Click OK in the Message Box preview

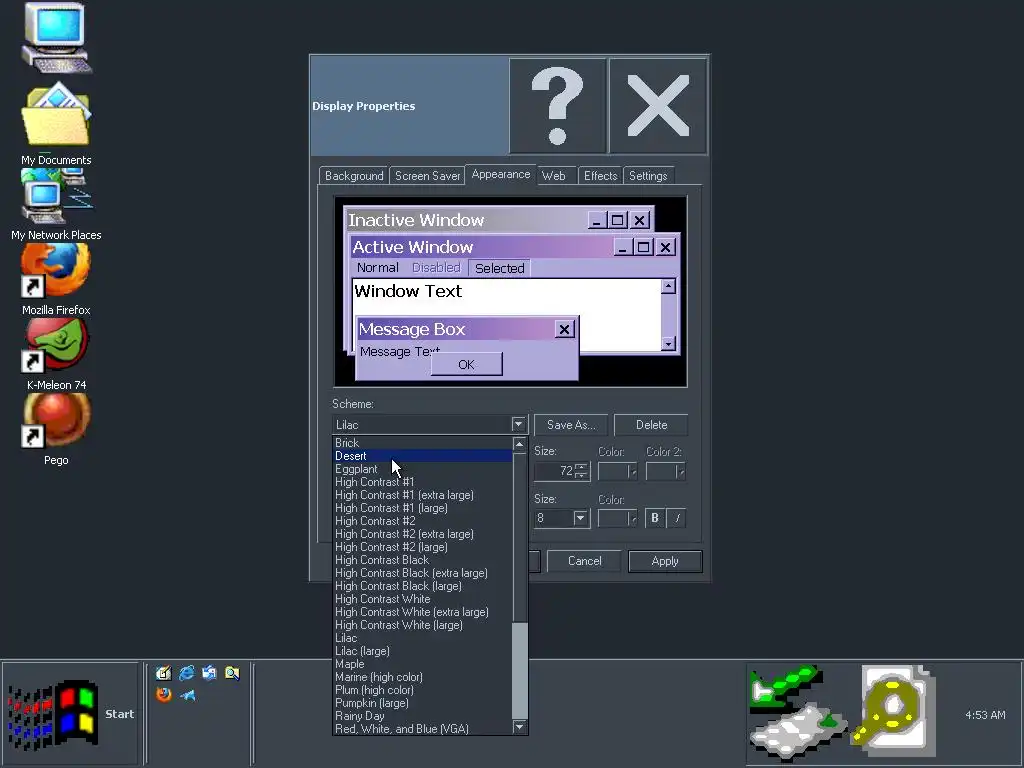(x=466, y=364)
